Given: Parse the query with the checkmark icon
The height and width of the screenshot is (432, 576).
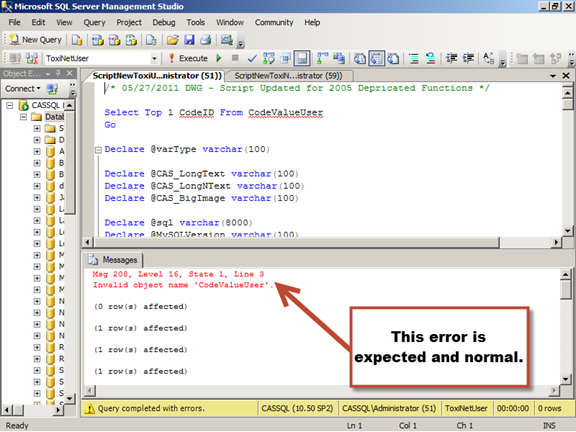Looking at the screenshot, I should pos(252,58).
